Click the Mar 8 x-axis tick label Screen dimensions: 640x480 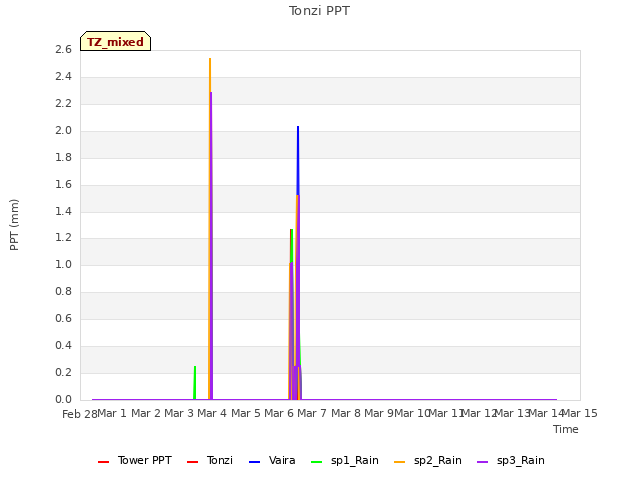[x=346, y=413]
